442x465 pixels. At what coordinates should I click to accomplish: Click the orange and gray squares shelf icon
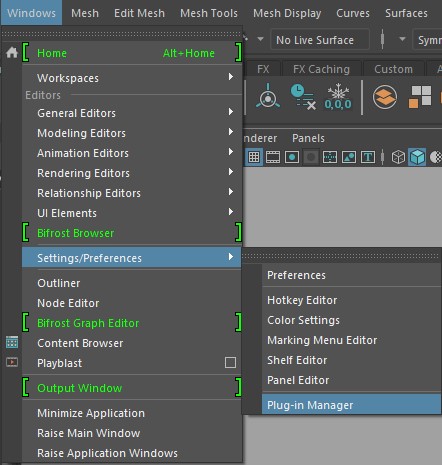point(420,97)
